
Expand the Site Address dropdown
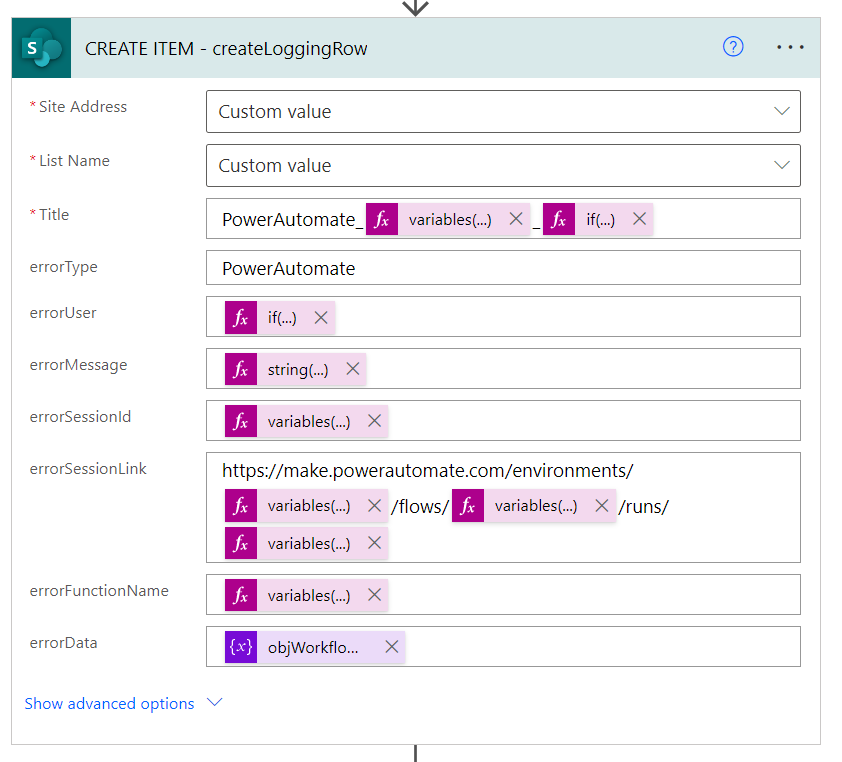pos(782,112)
